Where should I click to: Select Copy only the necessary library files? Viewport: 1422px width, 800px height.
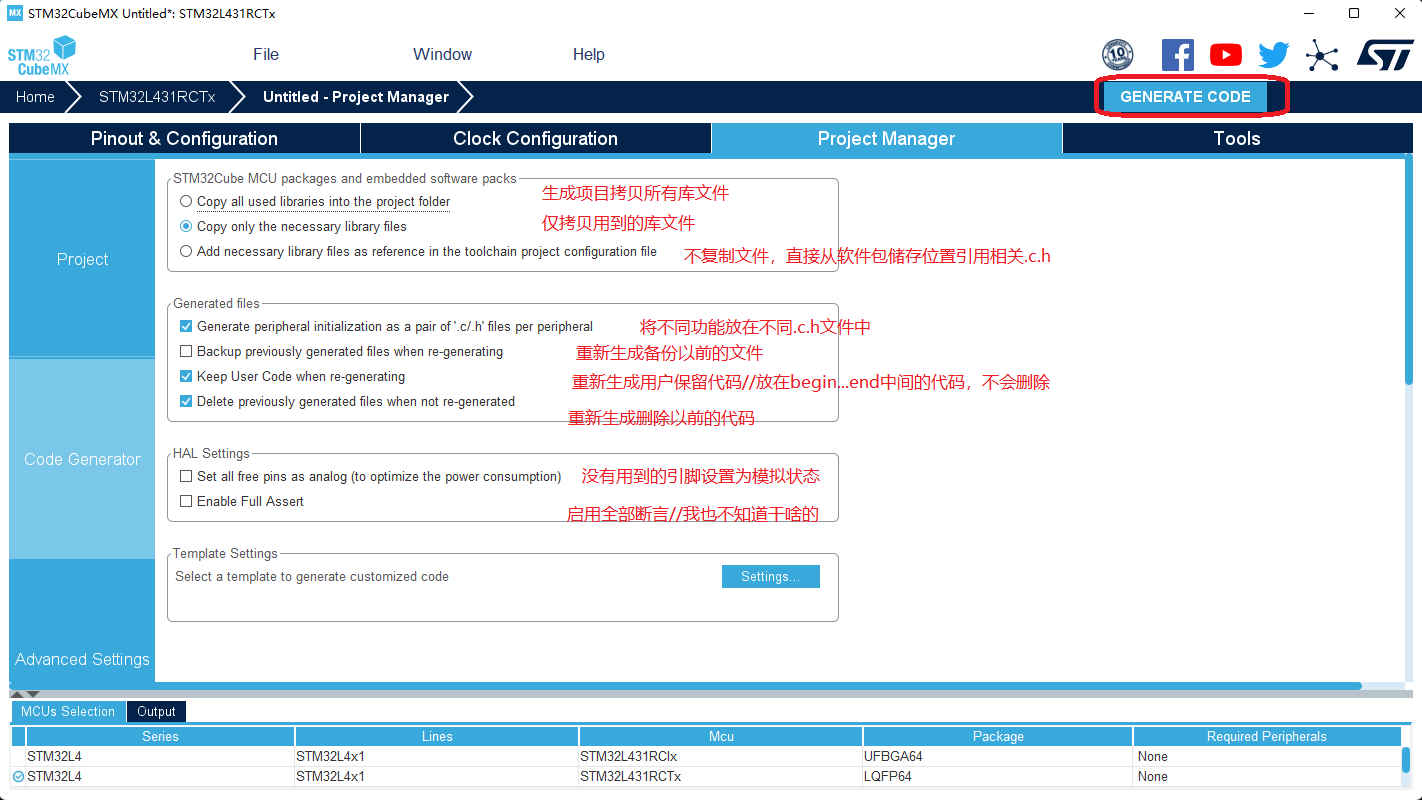click(186, 226)
